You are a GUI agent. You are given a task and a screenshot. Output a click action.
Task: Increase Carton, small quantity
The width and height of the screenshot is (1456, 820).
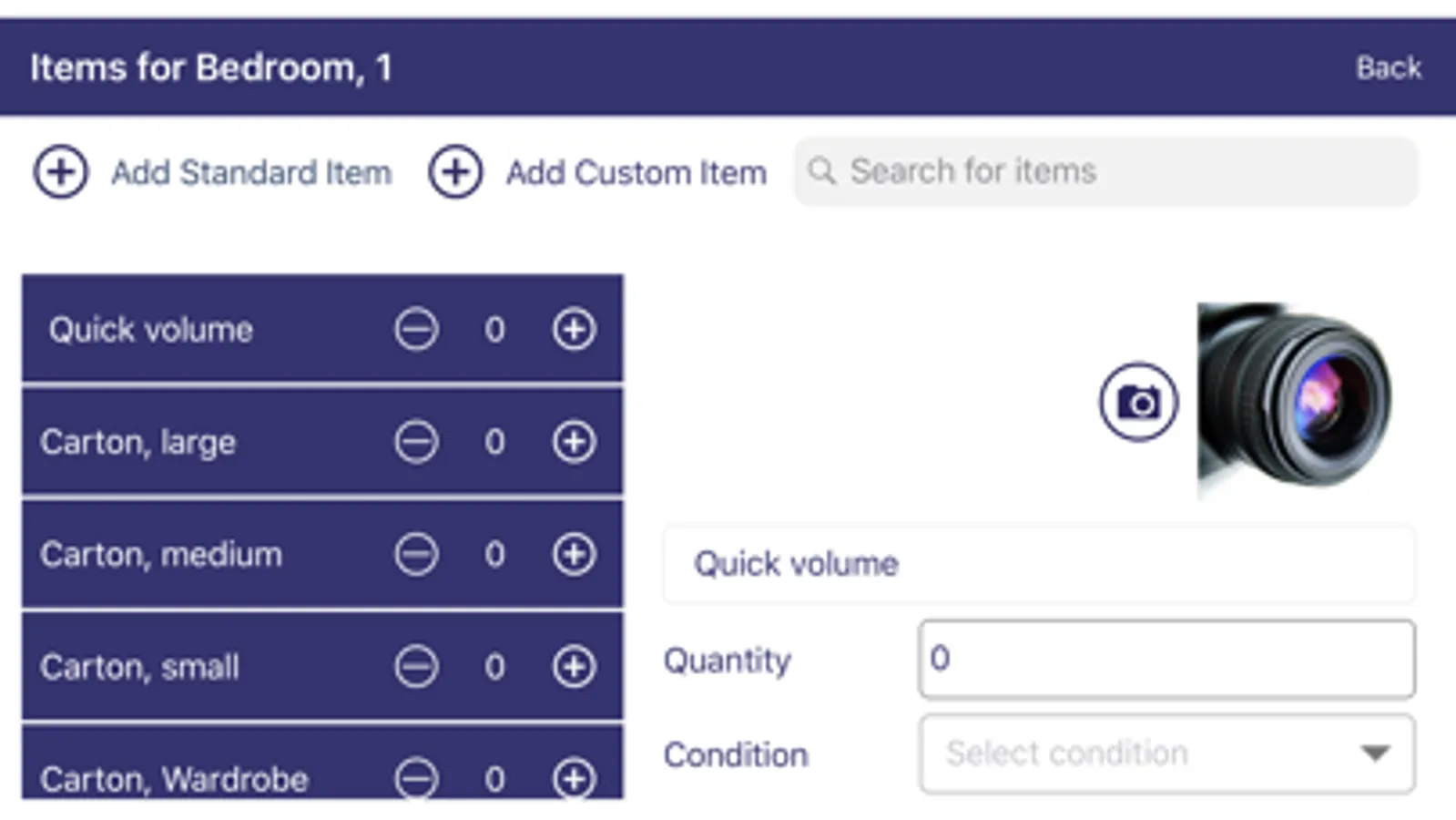(x=574, y=667)
